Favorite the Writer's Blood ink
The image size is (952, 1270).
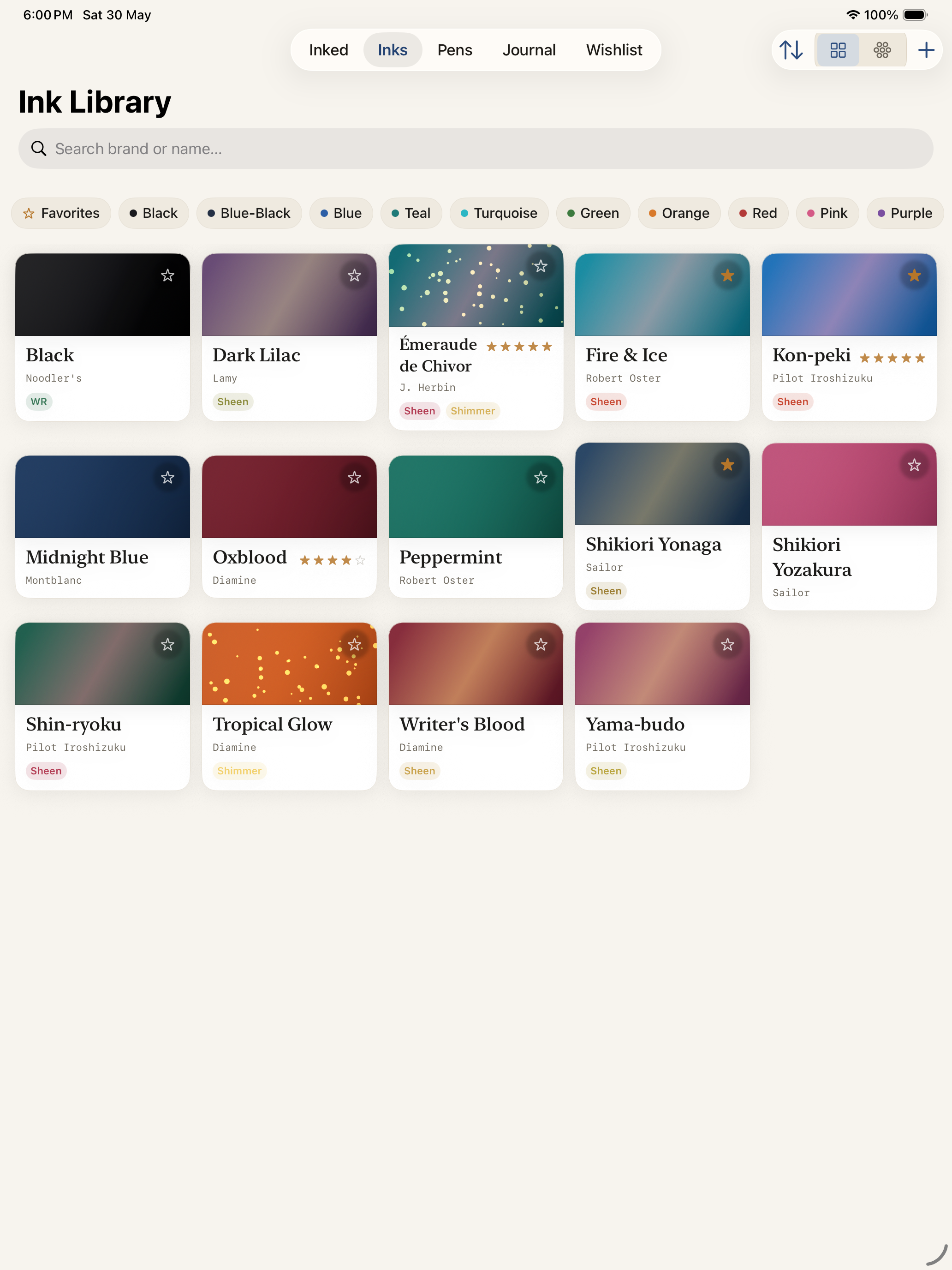coord(541,645)
